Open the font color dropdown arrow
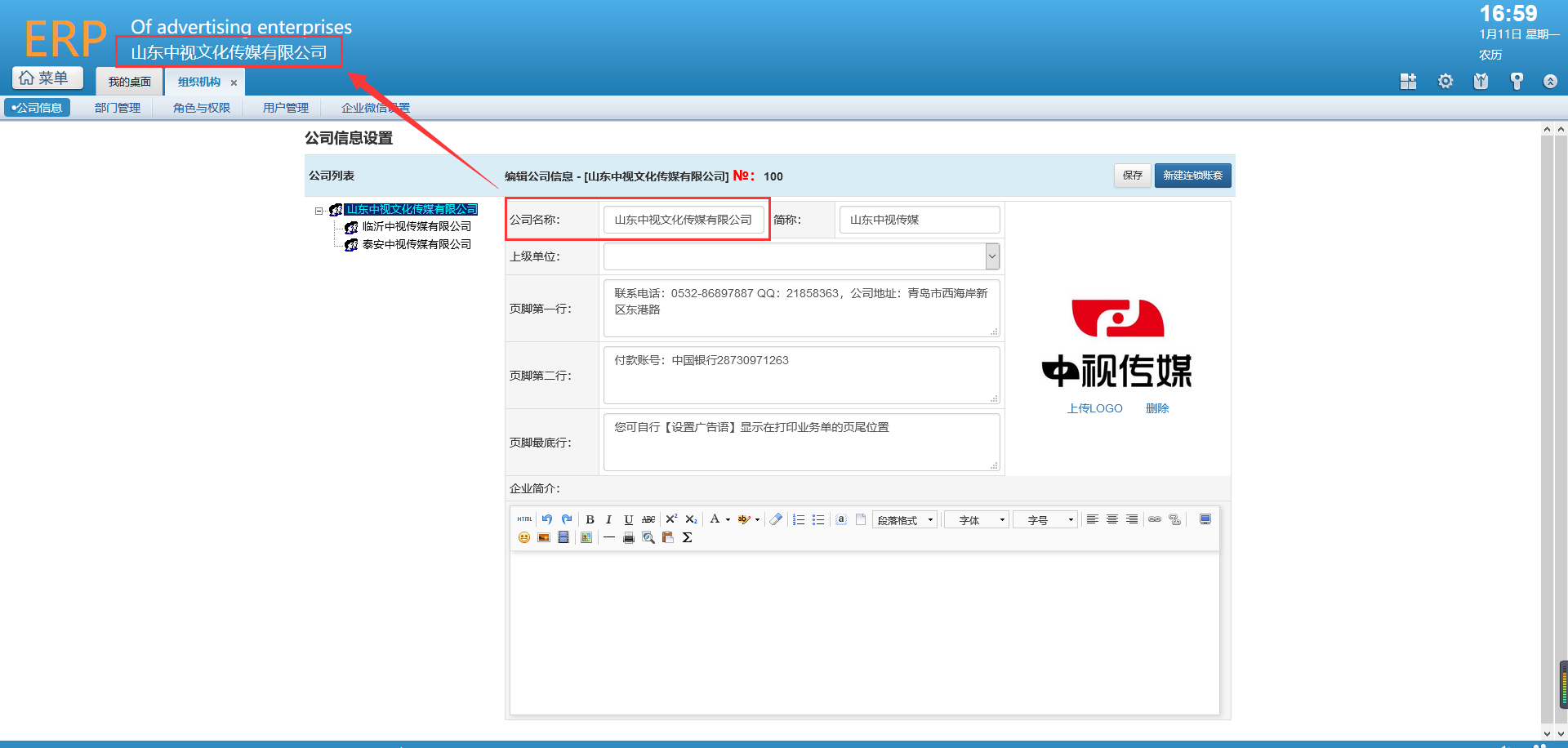 coord(728,519)
